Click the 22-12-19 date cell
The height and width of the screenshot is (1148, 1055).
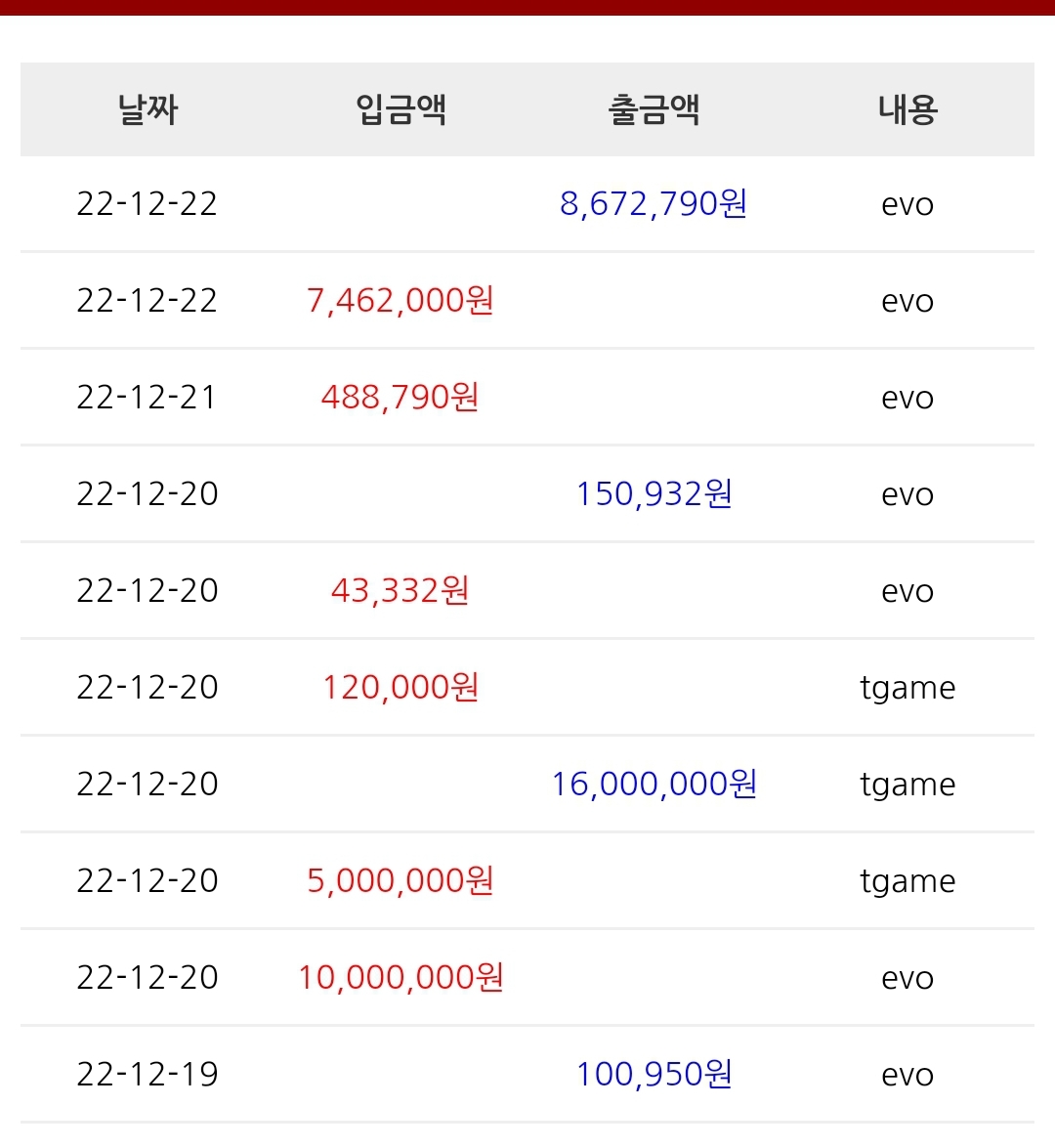tap(148, 1074)
